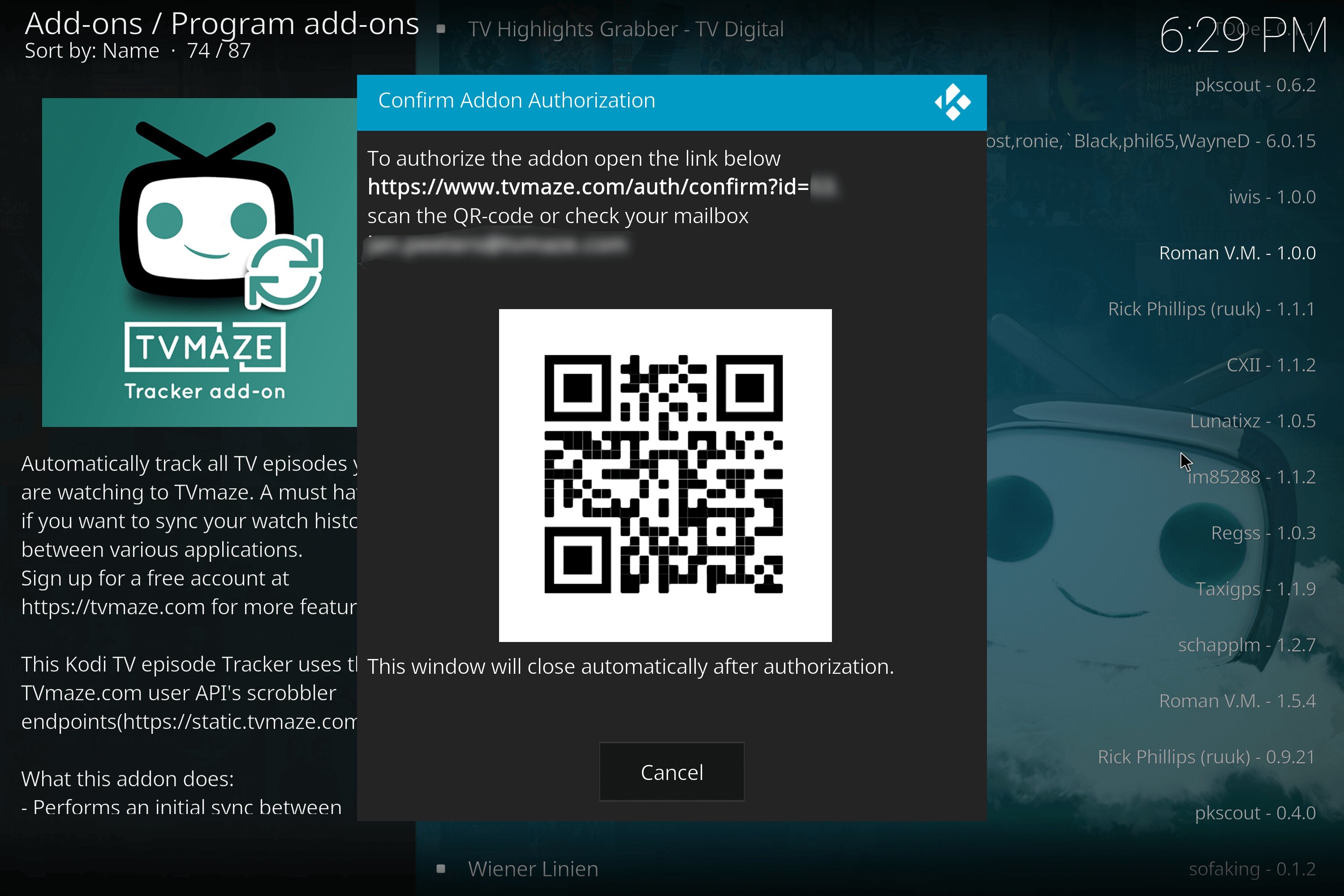The height and width of the screenshot is (896, 1344).
Task: Click the Rick Phillips (ruuk) - 1.1.1 entry
Action: (x=1211, y=309)
